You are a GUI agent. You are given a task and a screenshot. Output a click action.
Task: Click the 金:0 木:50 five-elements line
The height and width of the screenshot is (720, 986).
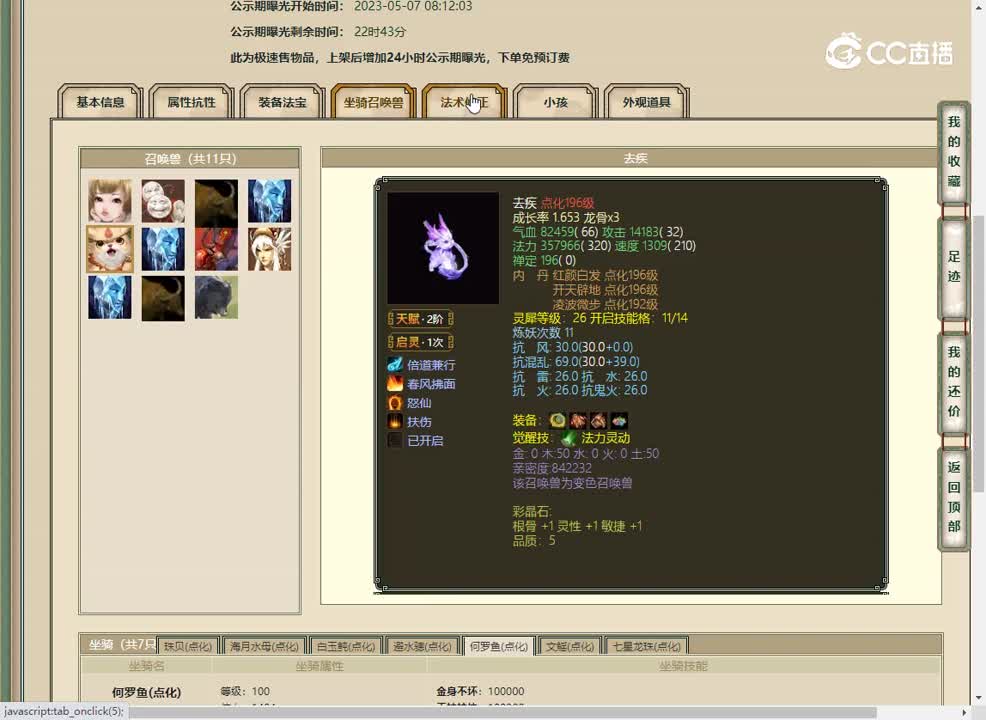[585, 453]
